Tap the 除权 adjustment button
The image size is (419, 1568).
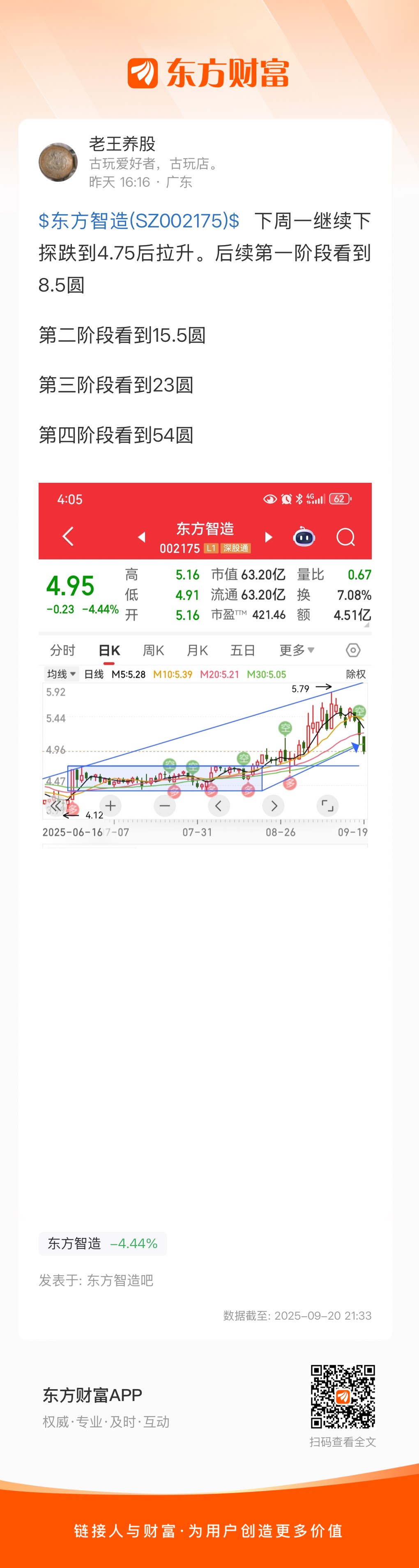pos(356,674)
